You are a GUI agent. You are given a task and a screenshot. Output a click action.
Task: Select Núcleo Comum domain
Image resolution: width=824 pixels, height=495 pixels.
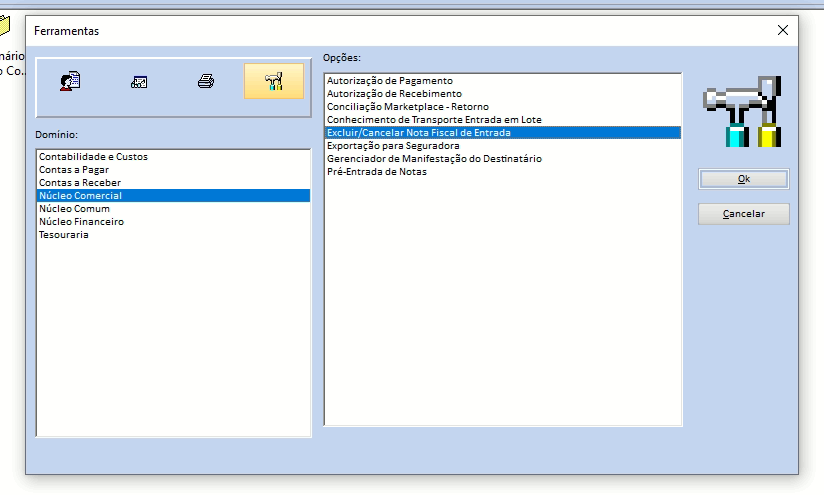click(x=173, y=209)
